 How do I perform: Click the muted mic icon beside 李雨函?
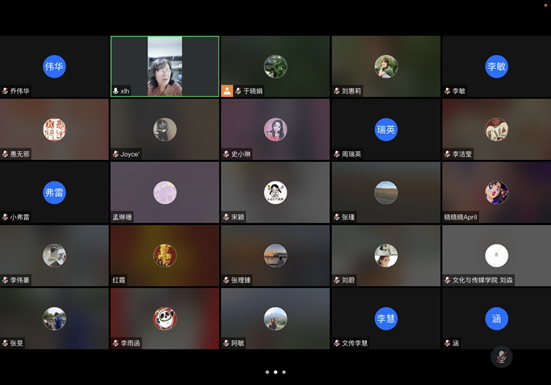pos(116,343)
